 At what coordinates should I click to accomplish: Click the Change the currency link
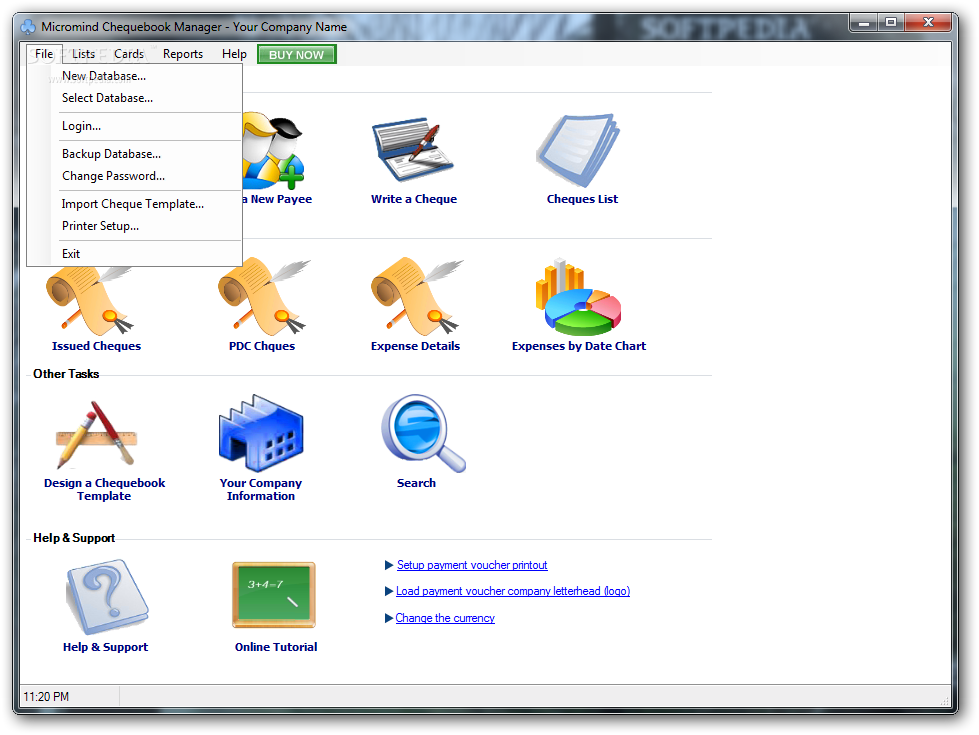coord(445,618)
